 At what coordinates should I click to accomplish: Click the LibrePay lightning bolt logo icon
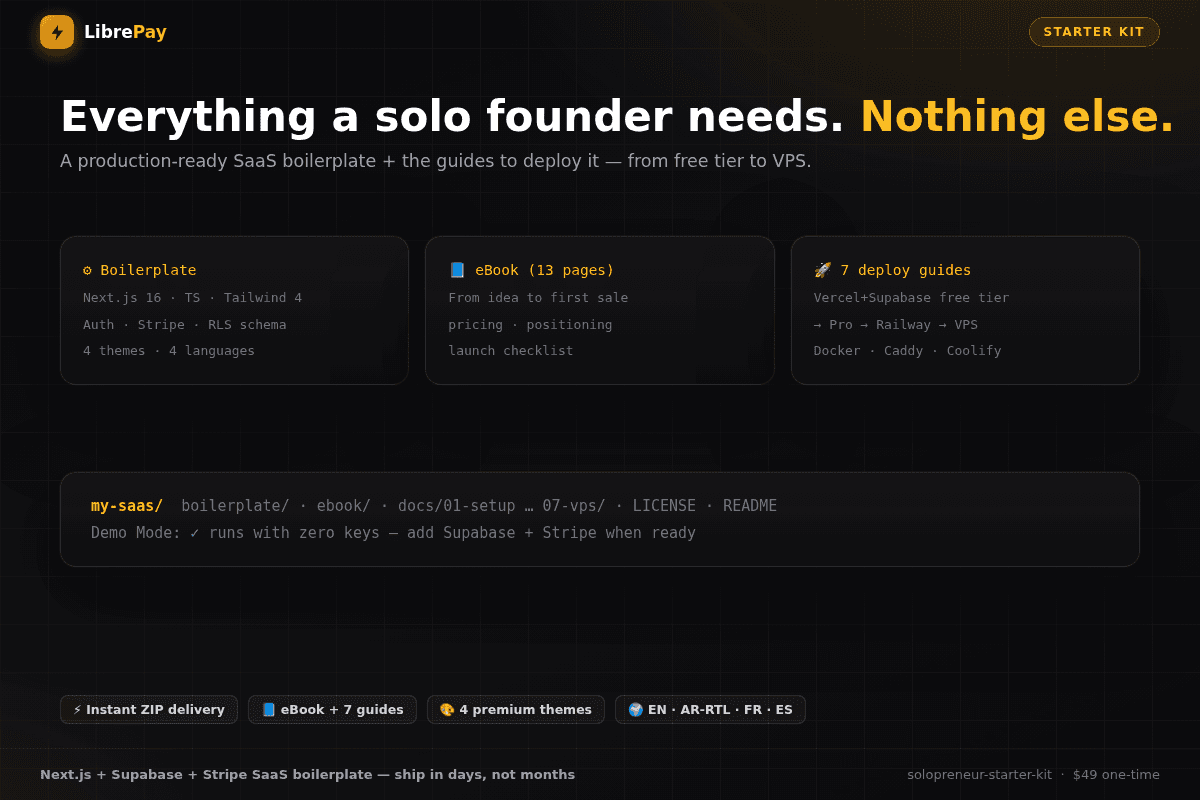coord(57,32)
